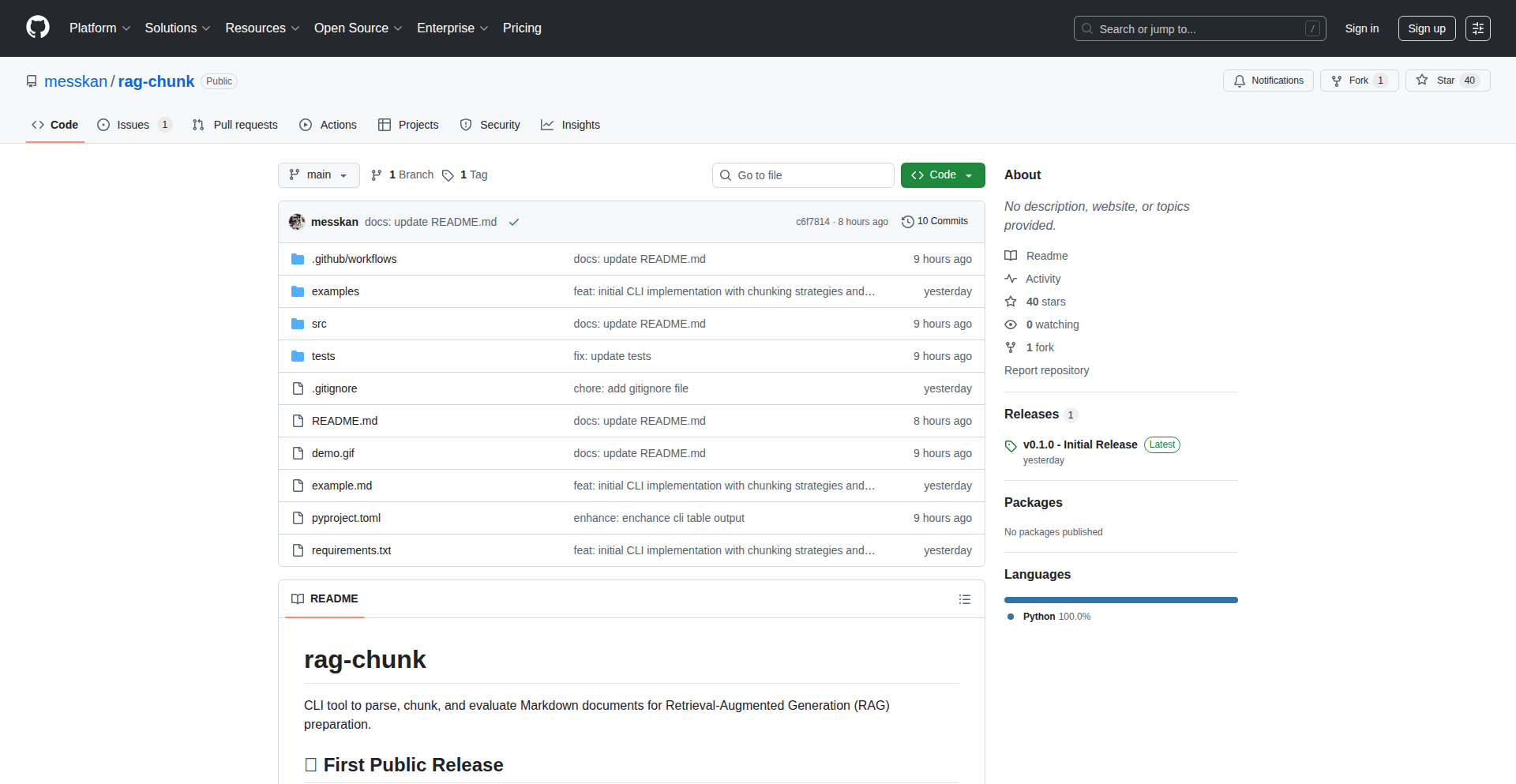Expand the Platform menu in header
The height and width of the screenshot is (784, 1516).
(99, 28)
